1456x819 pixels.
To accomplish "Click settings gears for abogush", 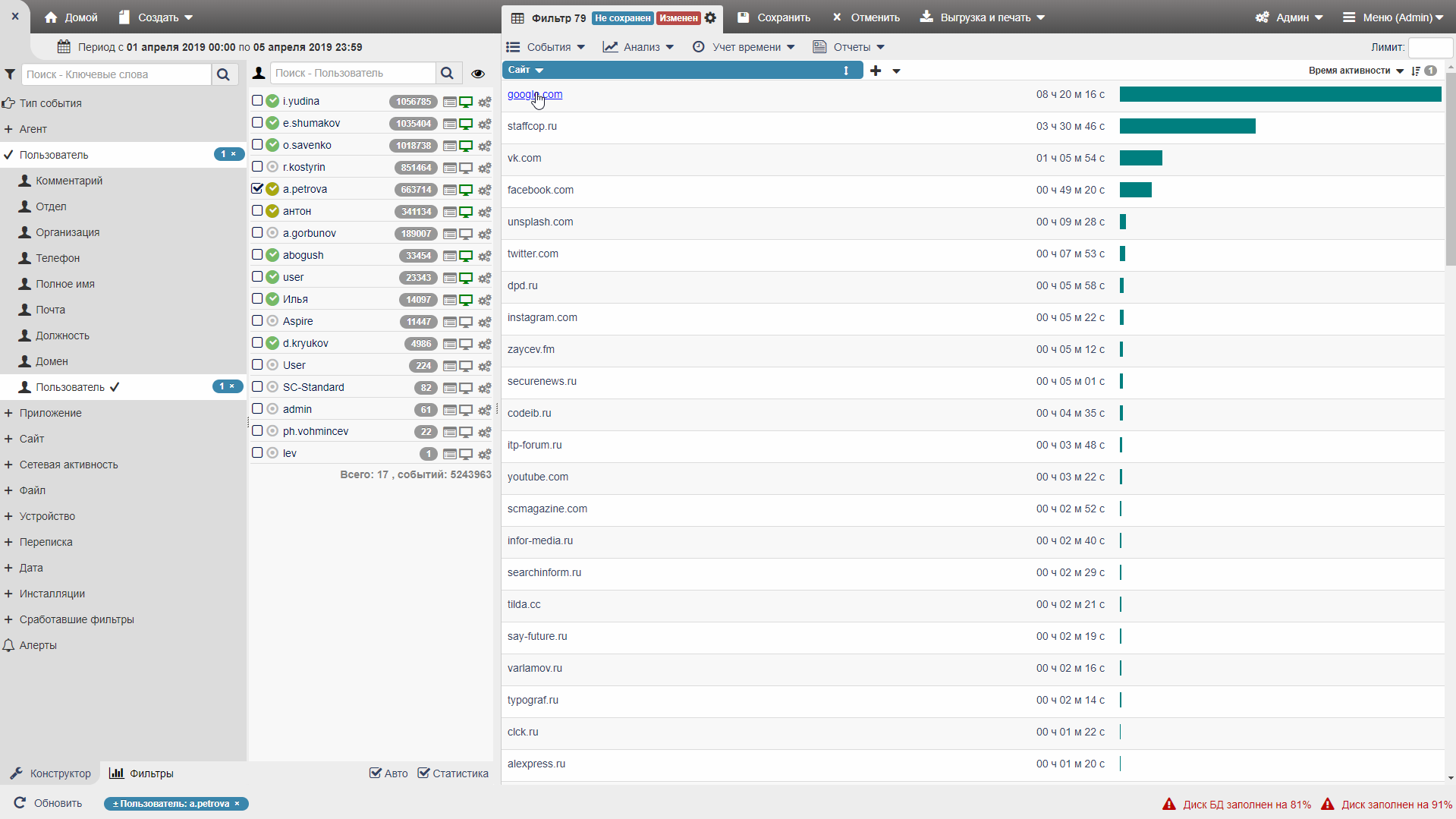I will 485,256.
